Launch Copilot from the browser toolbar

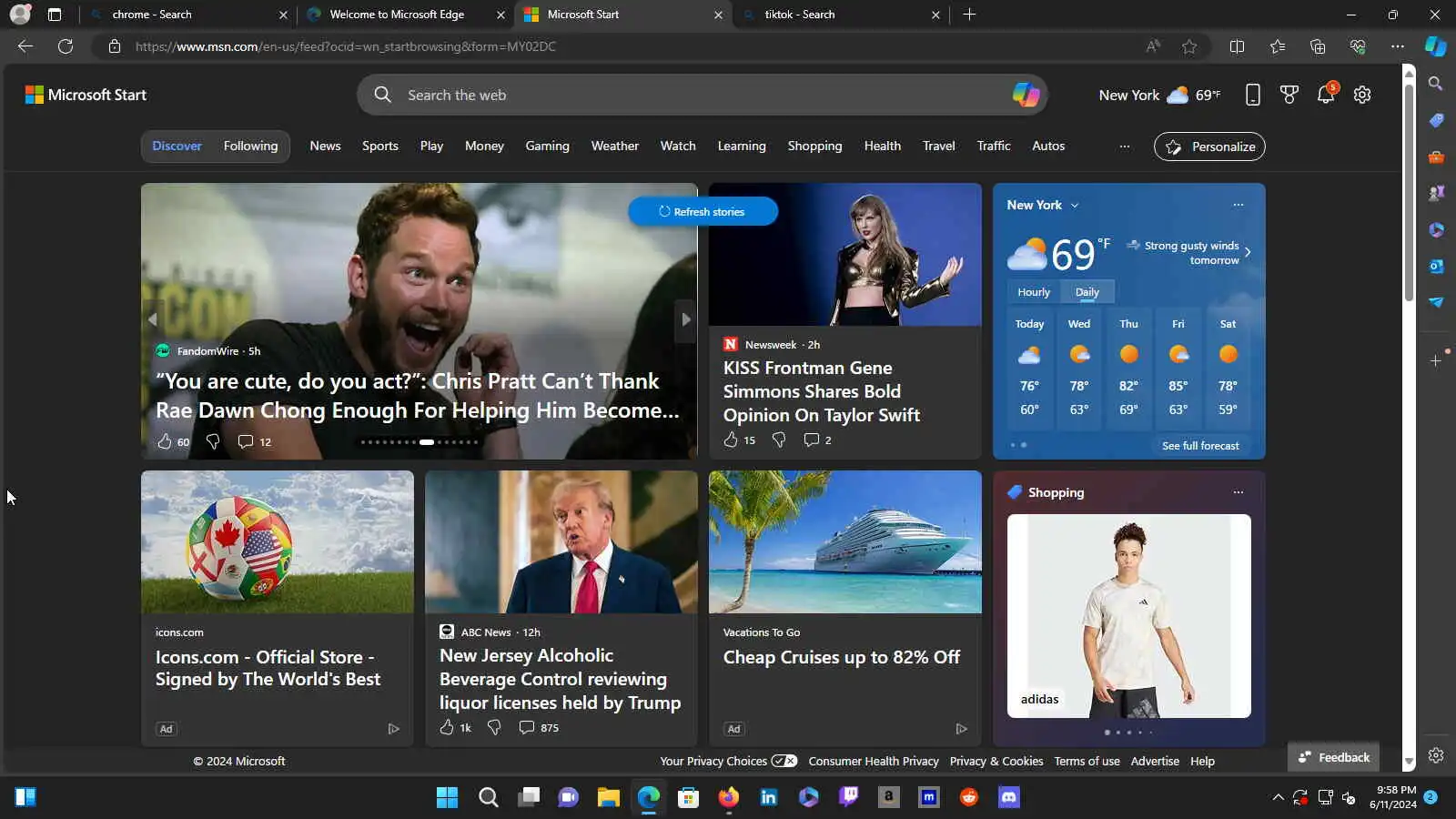[x=1436, y=46]
